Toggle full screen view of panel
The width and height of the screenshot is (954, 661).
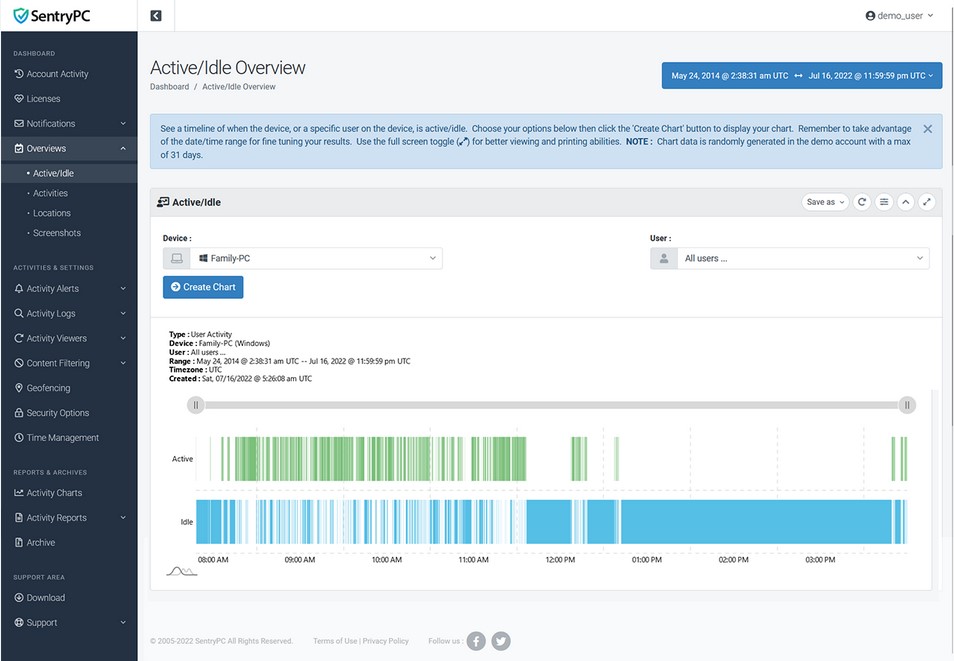(927, 202)
